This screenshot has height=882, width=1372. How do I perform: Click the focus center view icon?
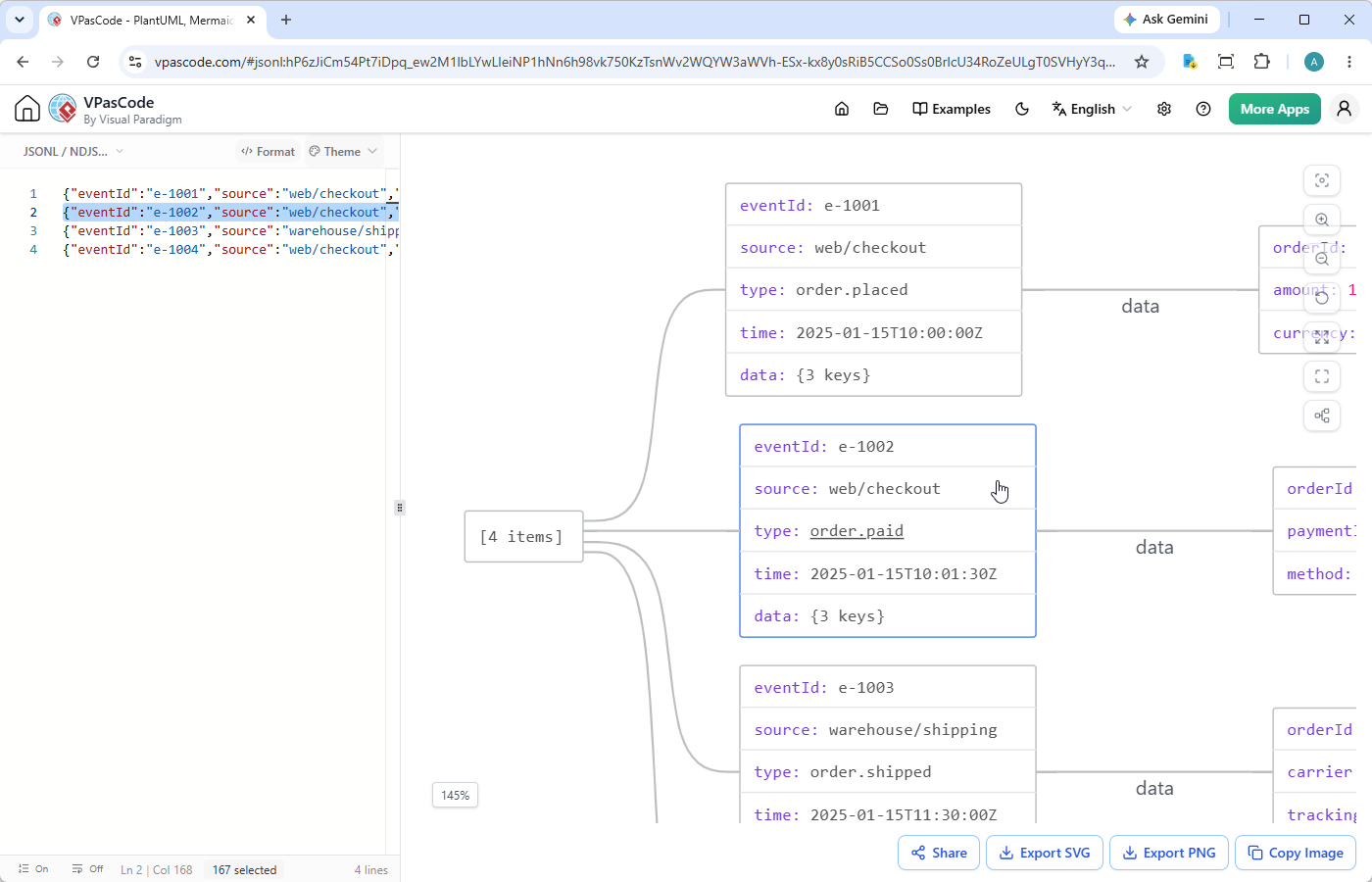point(1322,180)
